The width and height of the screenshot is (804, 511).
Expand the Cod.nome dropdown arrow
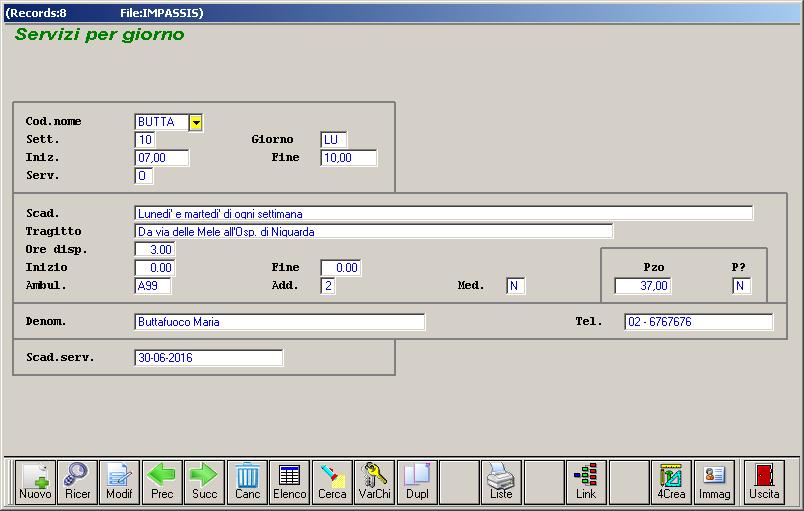(x=196, y=122)
